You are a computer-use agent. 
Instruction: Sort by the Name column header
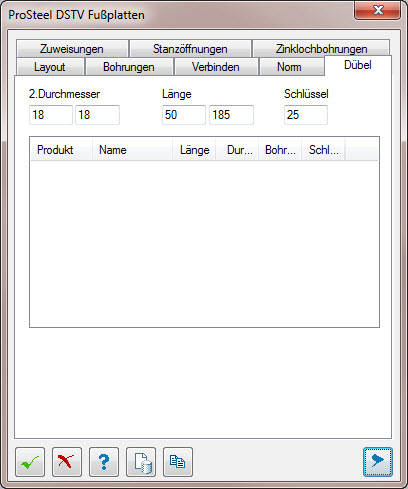pyautogui.click(x=132, y=150)
